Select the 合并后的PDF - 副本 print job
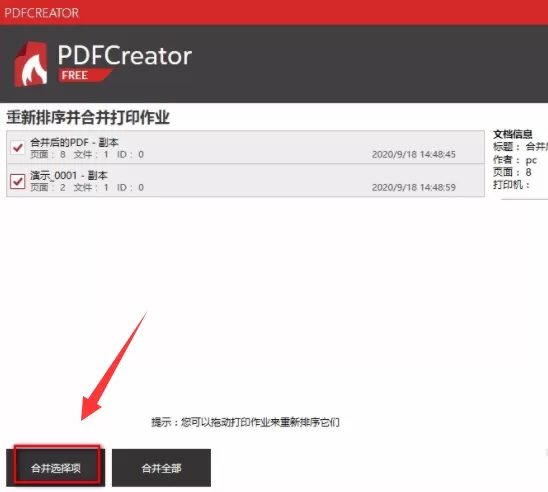548x492 pixels. point(245,147)
